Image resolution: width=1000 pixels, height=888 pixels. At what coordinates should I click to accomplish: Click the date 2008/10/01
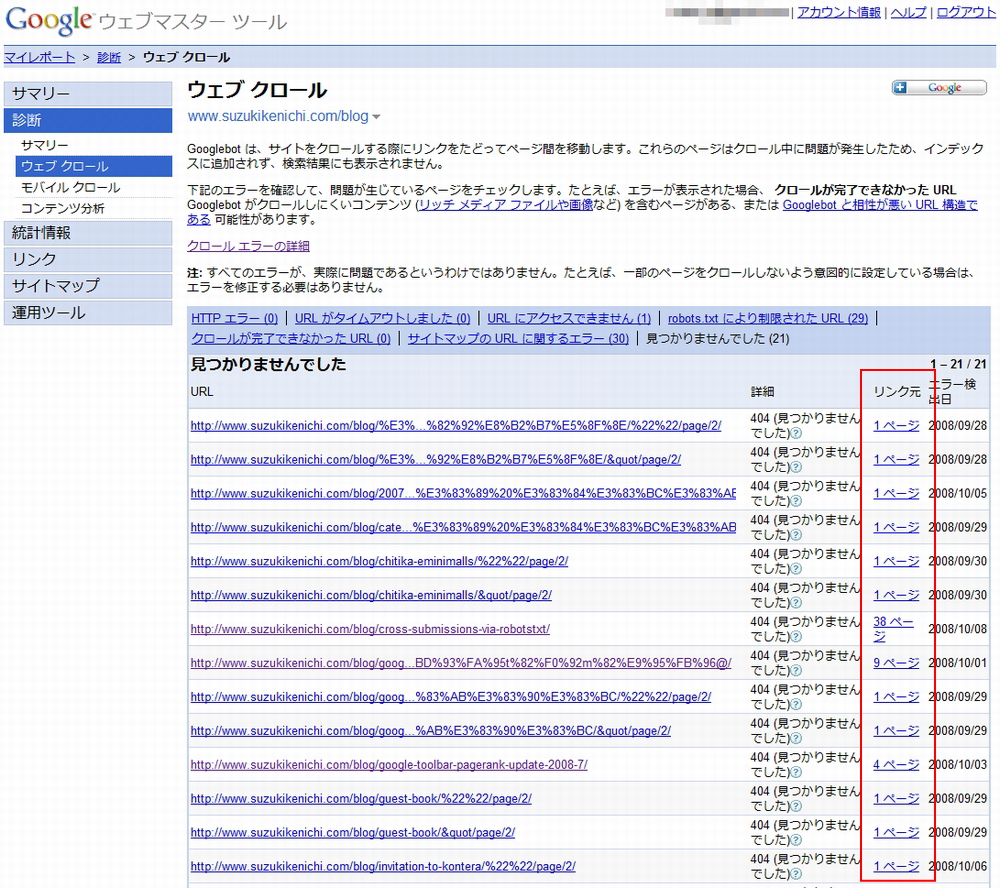tap(957, 663)
